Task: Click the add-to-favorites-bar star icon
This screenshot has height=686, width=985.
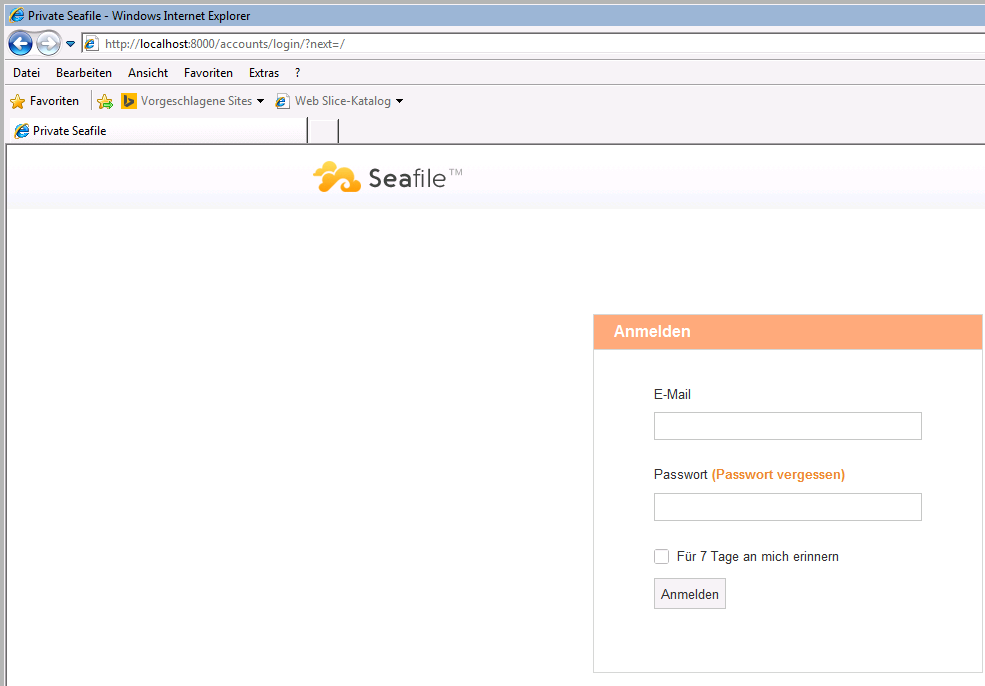Action: [105, 101]
